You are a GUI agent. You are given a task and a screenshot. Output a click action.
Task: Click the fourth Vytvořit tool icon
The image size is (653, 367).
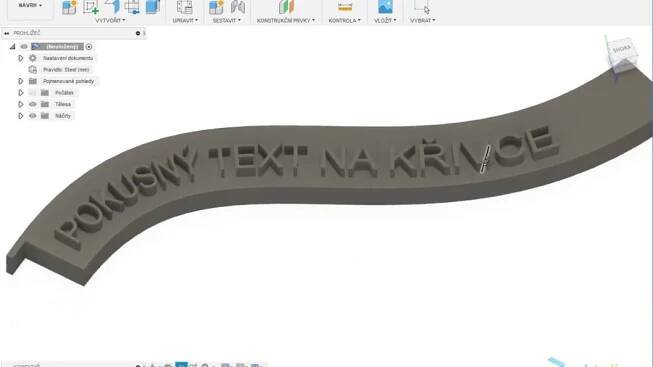132,7
